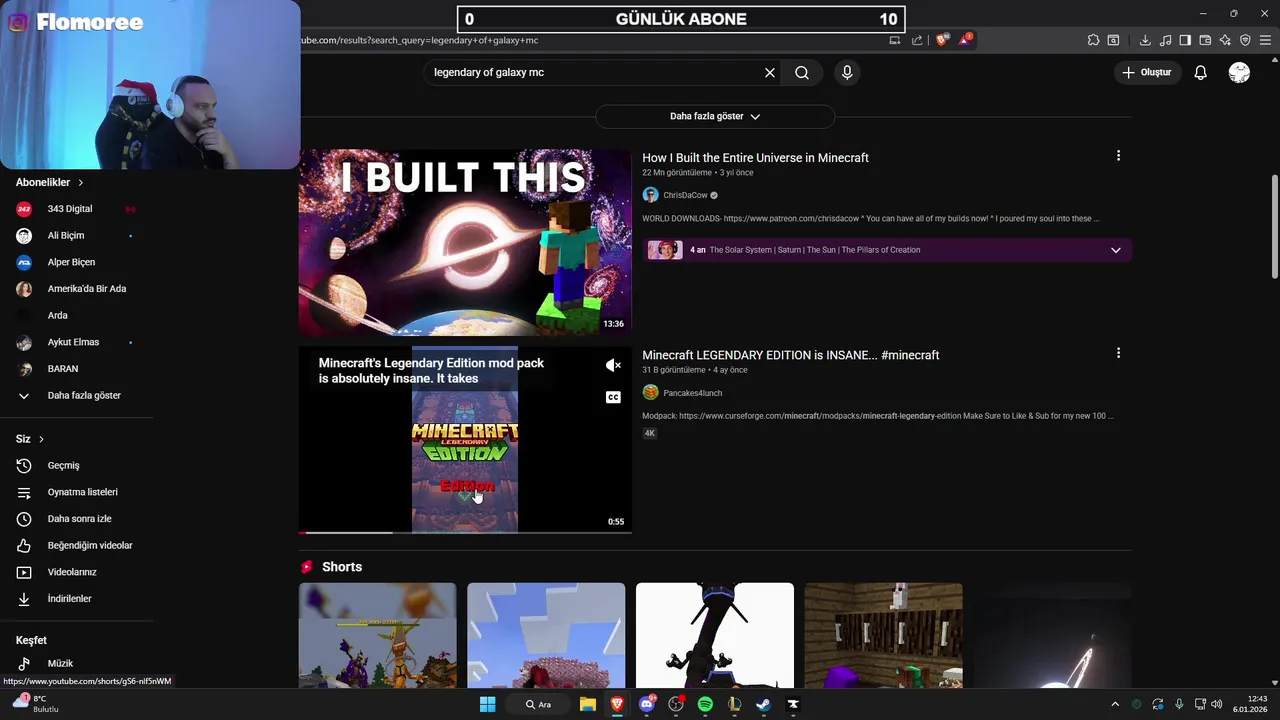Open the Arda channel
Image resolution: width=1280 pixels, height=720 pixels.
(77, 315)
